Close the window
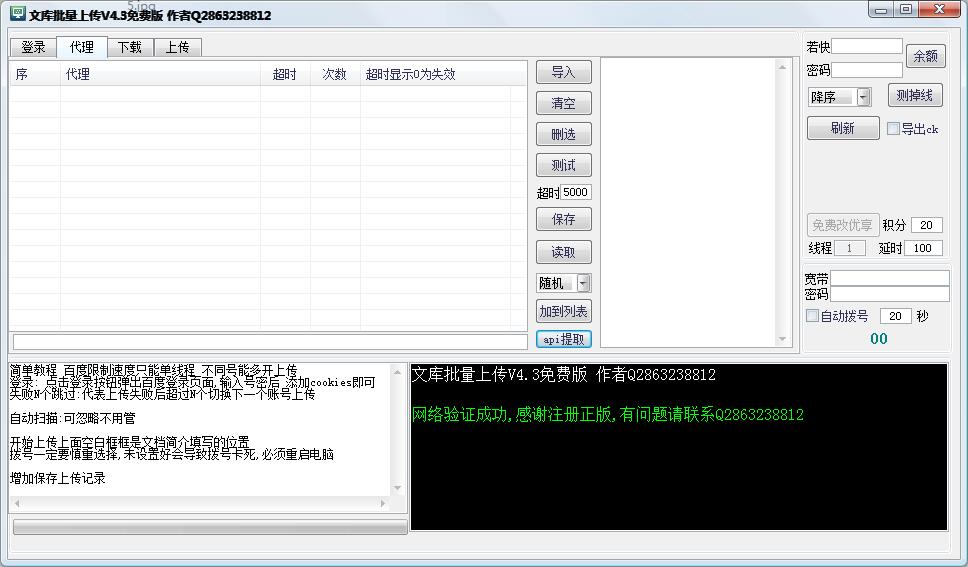This screenshot has width=968, height=567. click(940, 9)
